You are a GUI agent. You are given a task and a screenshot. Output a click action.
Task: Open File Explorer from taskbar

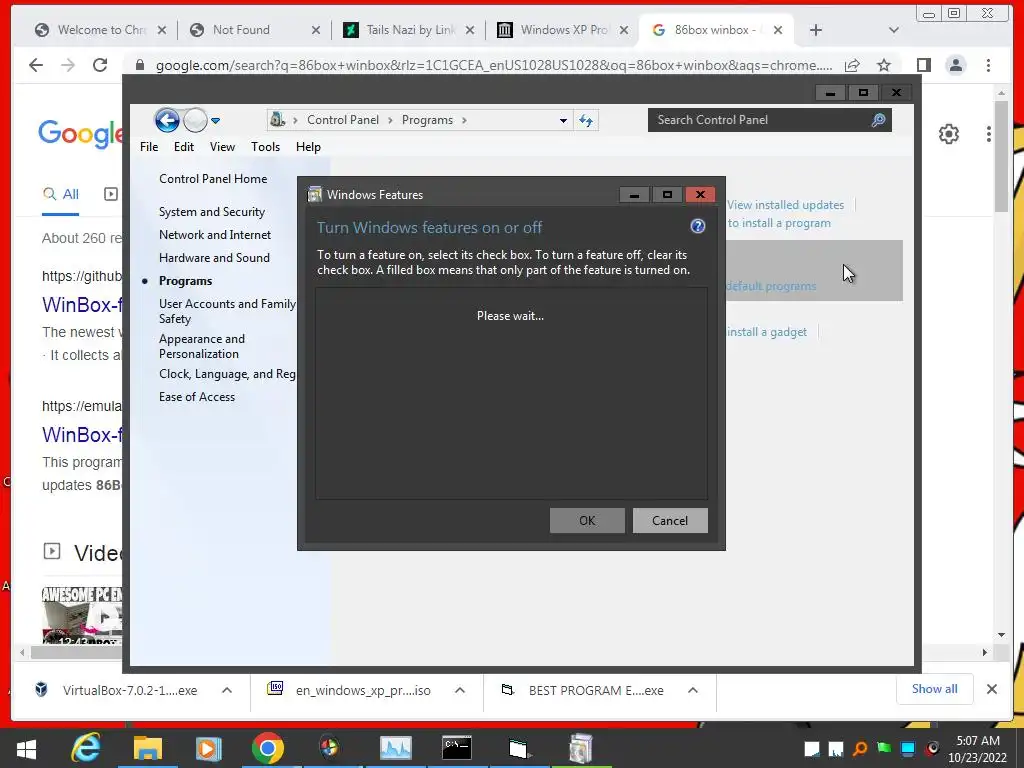click(148, 748)
